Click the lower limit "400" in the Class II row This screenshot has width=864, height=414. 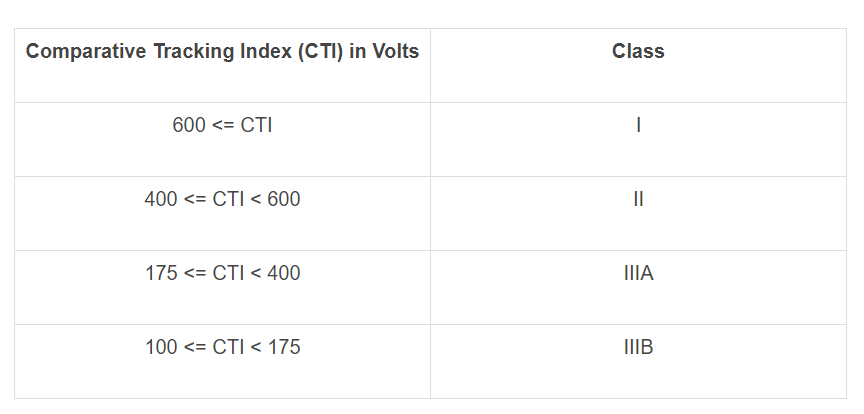(161, 200)
